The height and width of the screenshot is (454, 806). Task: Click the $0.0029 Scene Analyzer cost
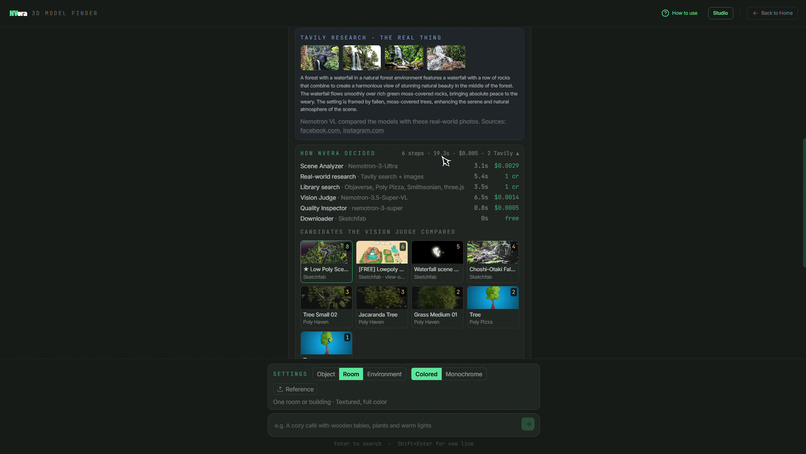(506, 166)
